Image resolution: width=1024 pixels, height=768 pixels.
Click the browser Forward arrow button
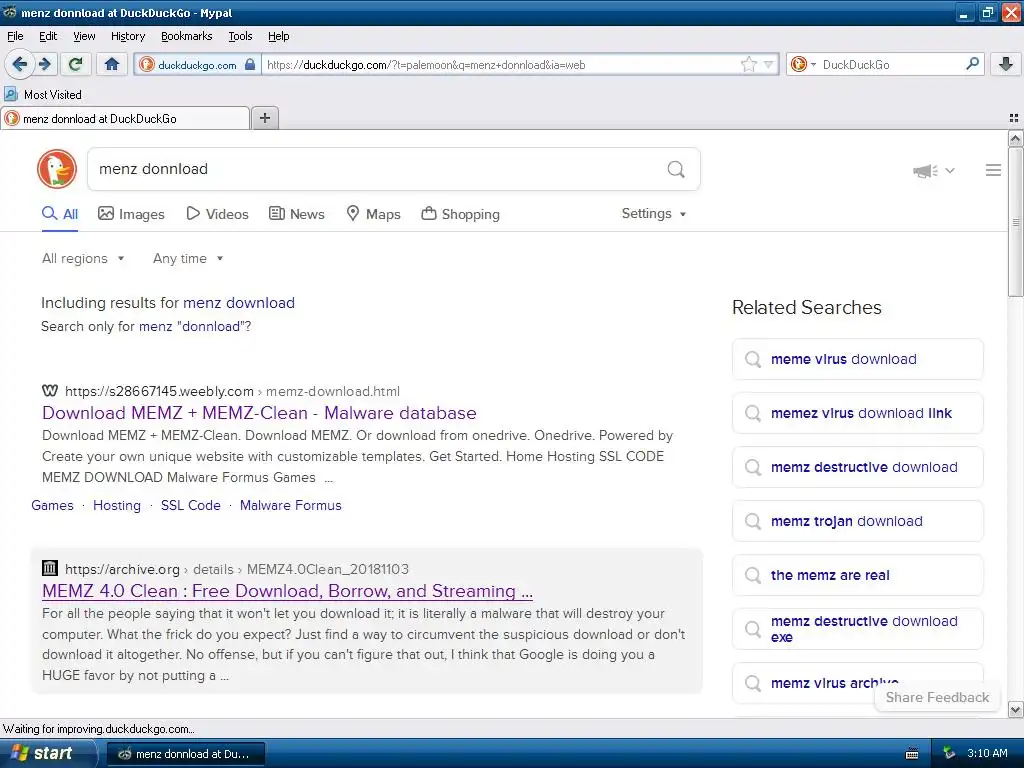(x=45, y=64)
